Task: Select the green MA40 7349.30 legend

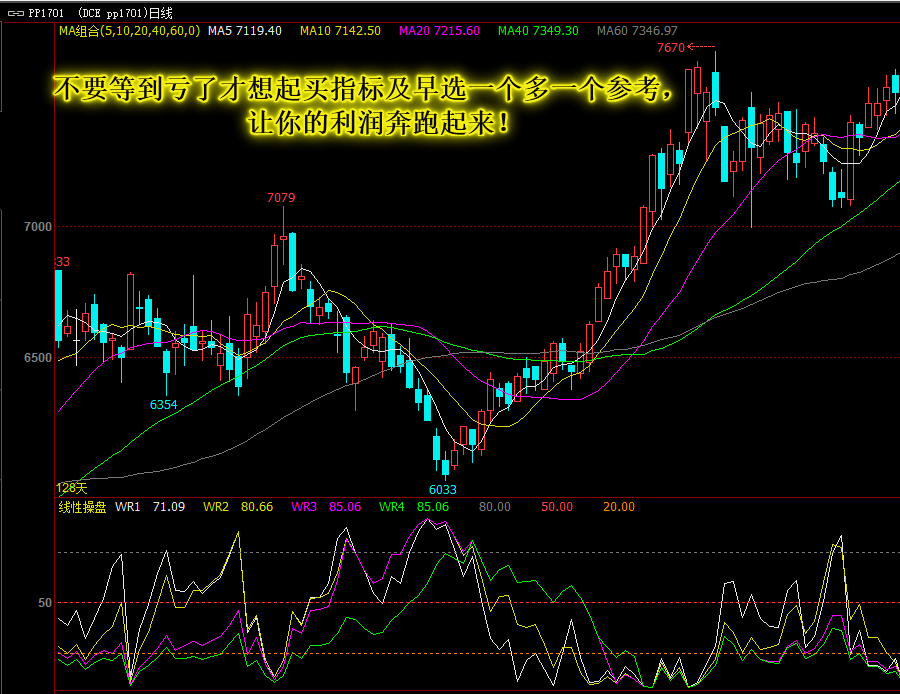Action: click(538, 31)
